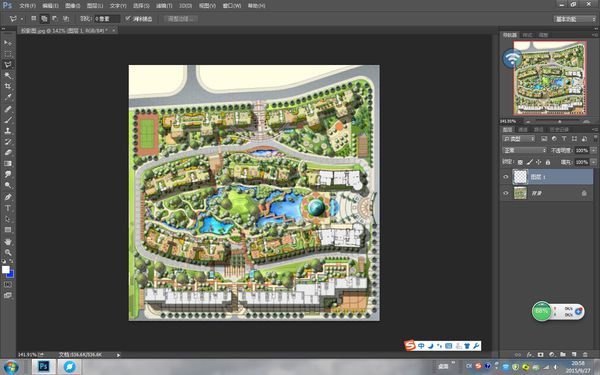Viewport: 600px width, 375px height.
Task: Click the text layer filter icon
Action: tap(564, 139)
